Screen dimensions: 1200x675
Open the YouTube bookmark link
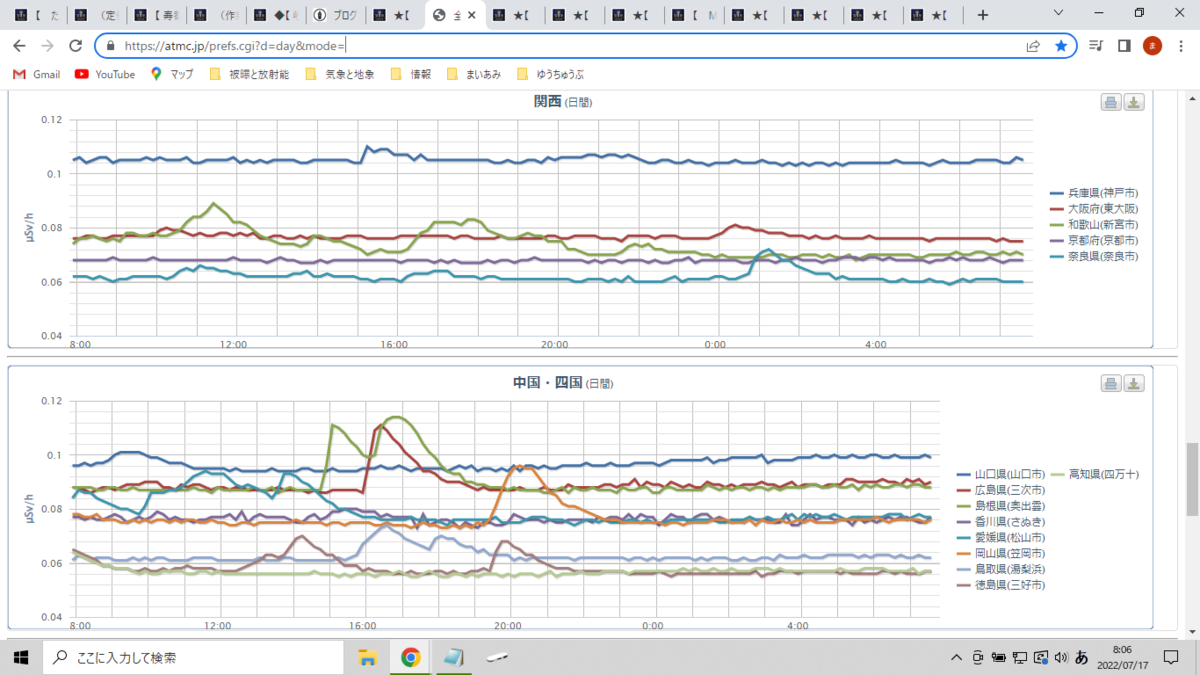pos(105,75)
